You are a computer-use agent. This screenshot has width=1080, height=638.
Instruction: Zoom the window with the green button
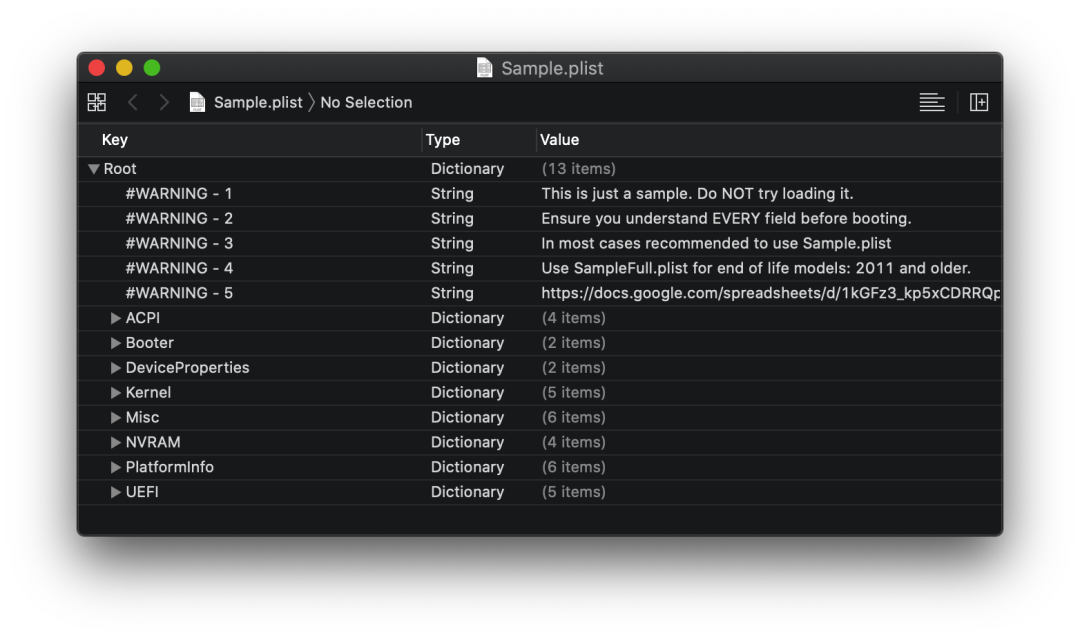152,68
